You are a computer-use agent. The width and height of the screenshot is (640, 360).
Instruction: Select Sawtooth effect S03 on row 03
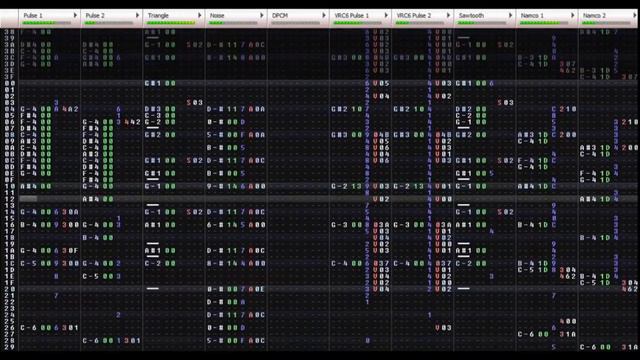click(x=505, y=102)
